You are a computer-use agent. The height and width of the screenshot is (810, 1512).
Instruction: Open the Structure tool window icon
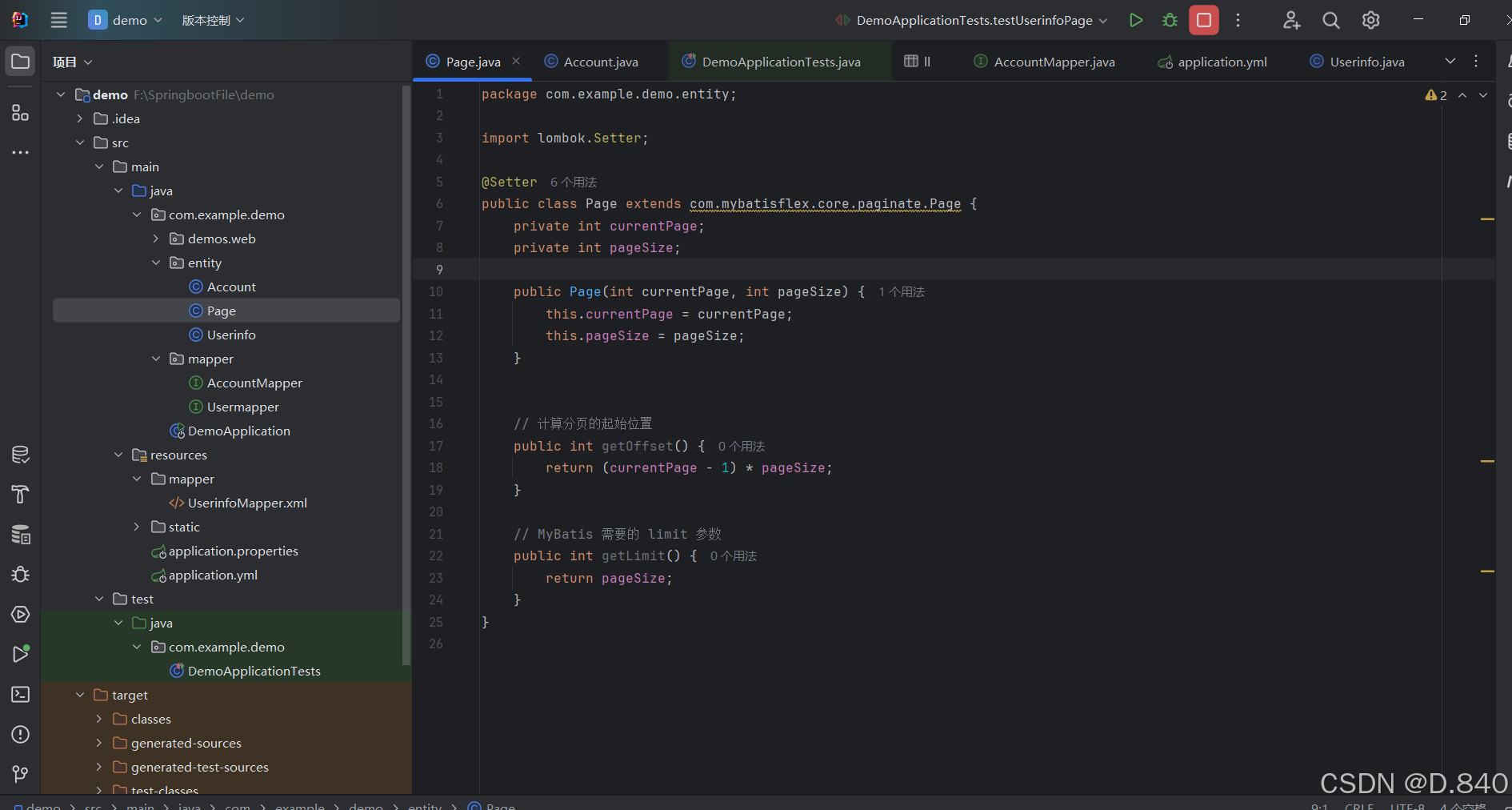click(20, 112)
